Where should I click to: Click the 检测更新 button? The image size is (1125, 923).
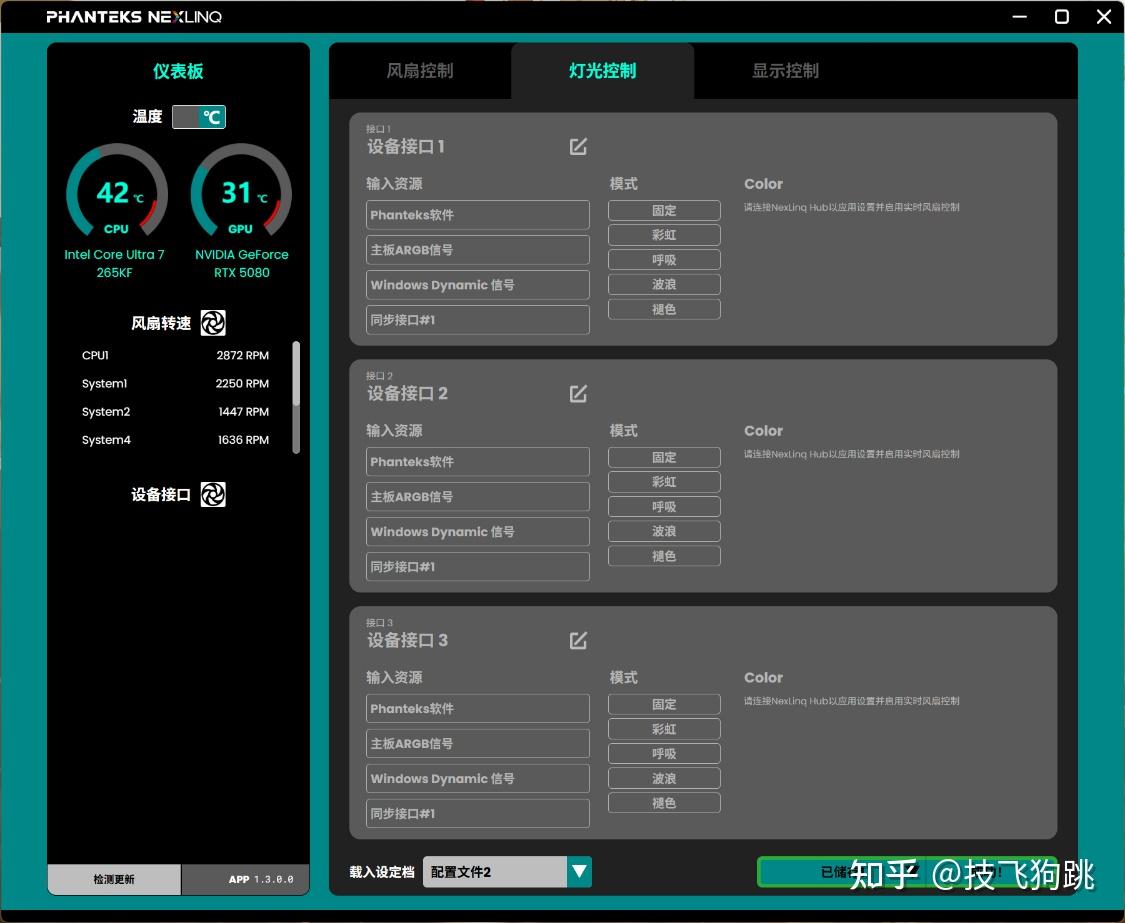[x=114, y=879]
